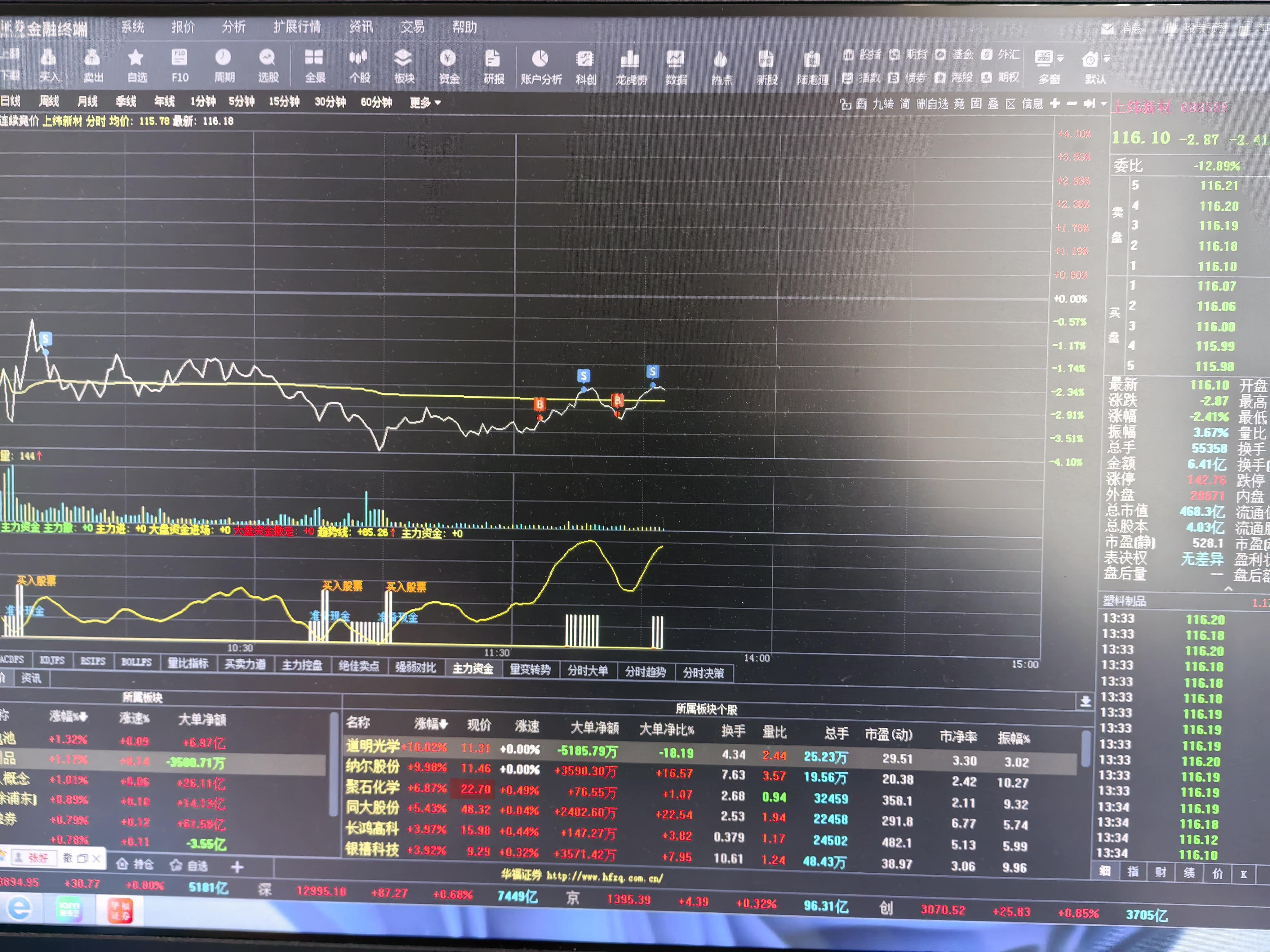The width and height of the screenshot is (1270, 952).
Task: Open the 多窗 layout dropdown arrow
Action: click(x=1060, y=59)
